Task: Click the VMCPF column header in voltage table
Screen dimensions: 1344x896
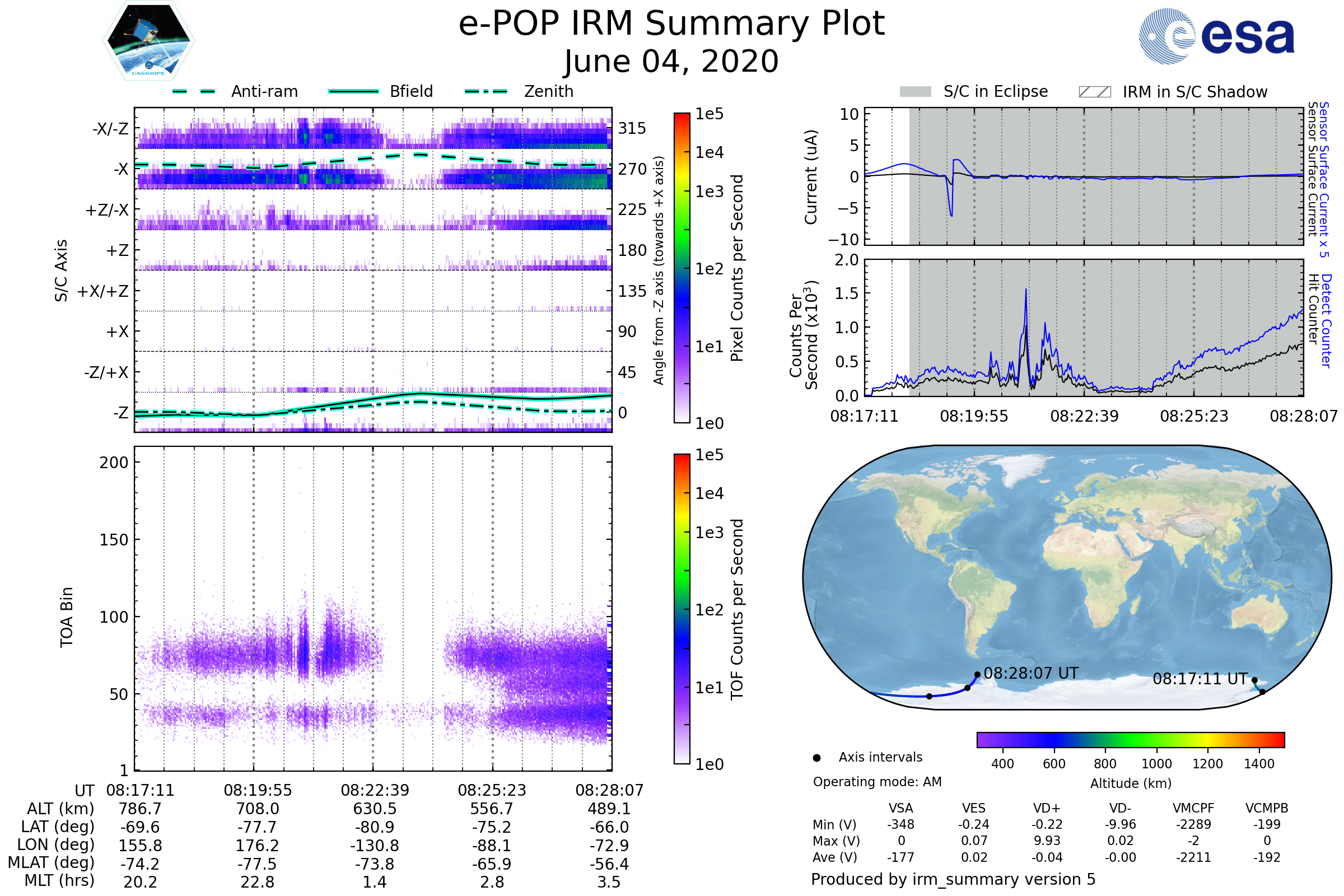Action: 1193,809
